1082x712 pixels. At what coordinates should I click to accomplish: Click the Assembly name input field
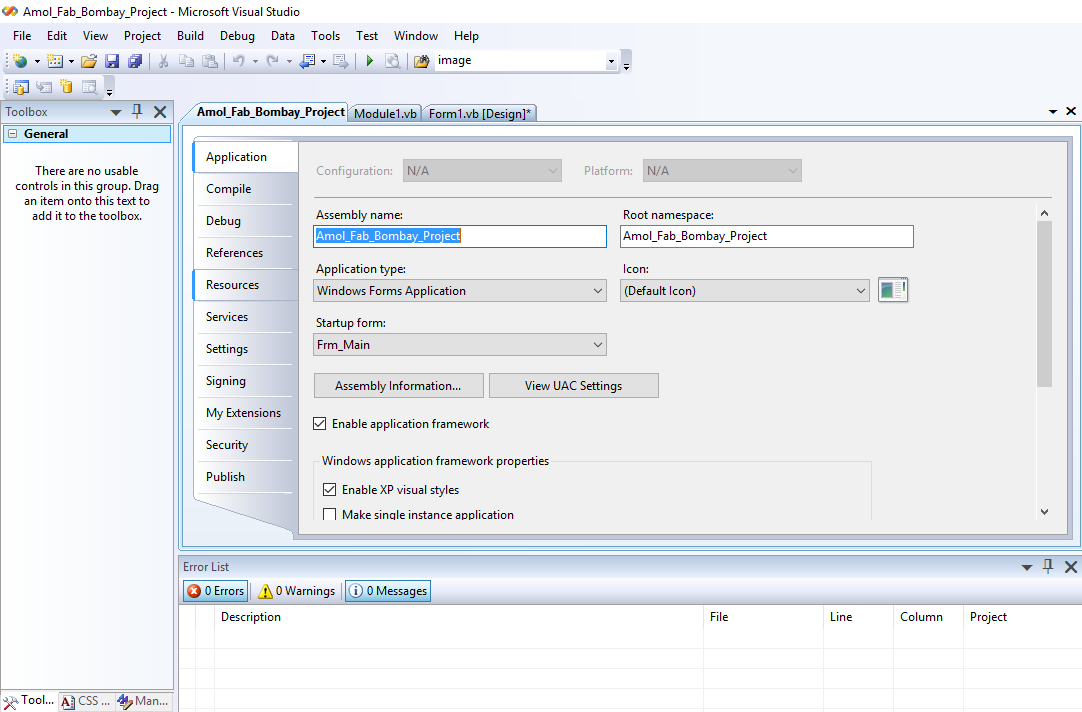coord(460,236)
